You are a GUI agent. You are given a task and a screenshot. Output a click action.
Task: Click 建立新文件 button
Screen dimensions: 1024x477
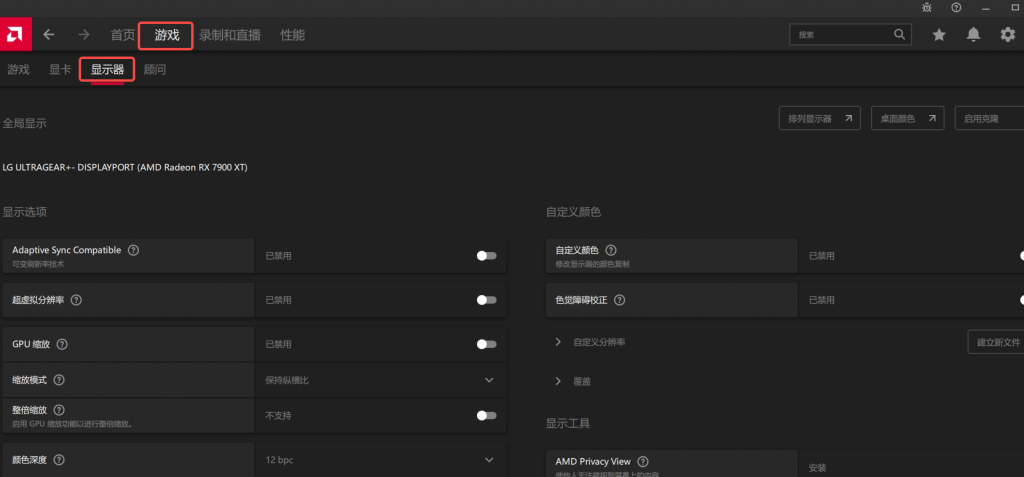tap(996, 342)
